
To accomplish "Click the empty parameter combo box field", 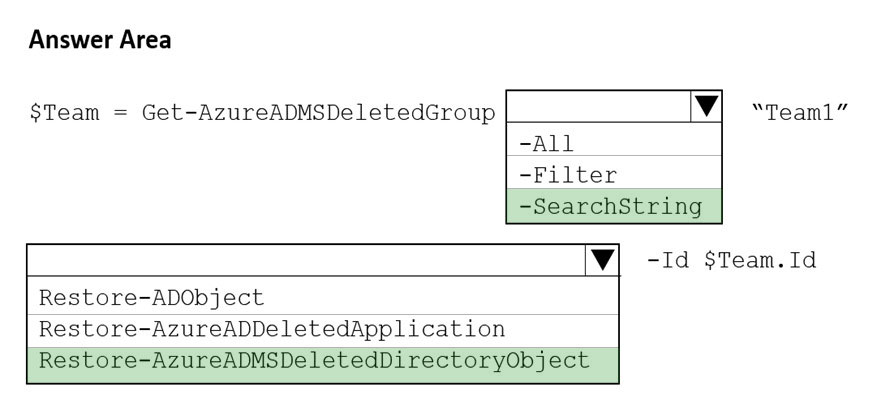I will coord(598,106).
